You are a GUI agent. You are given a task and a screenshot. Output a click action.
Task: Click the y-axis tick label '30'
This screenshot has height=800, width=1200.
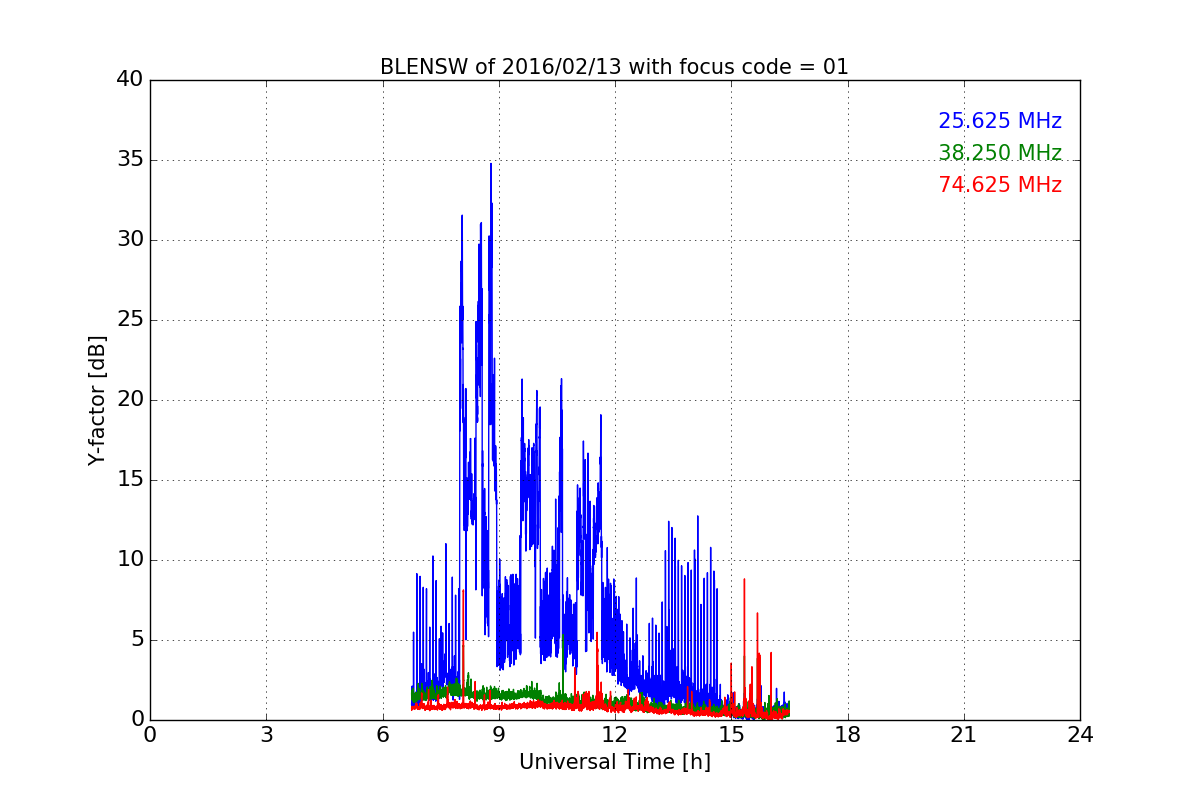[x=130, y=240]
